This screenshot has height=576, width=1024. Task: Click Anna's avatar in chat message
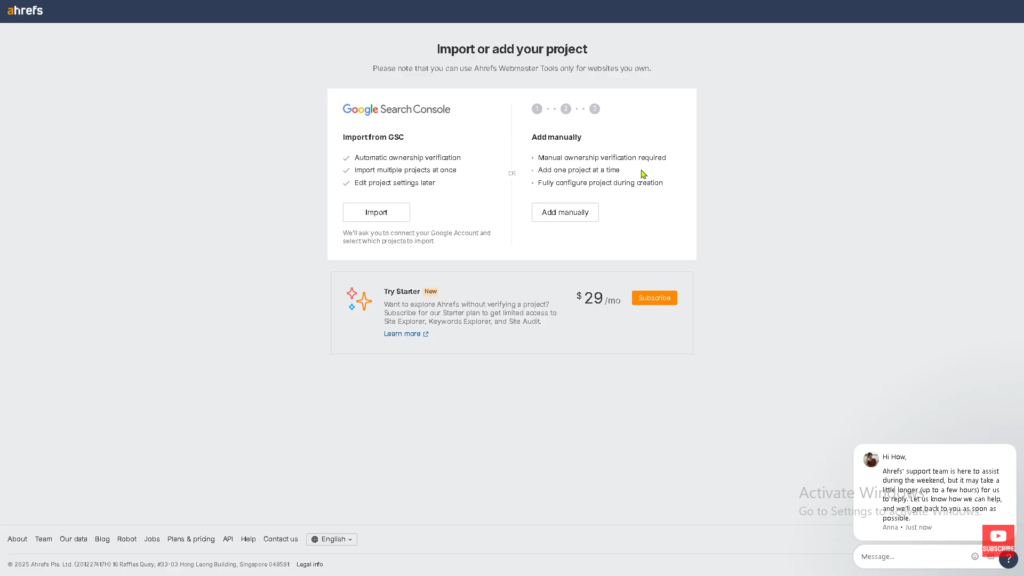[871, 459]
